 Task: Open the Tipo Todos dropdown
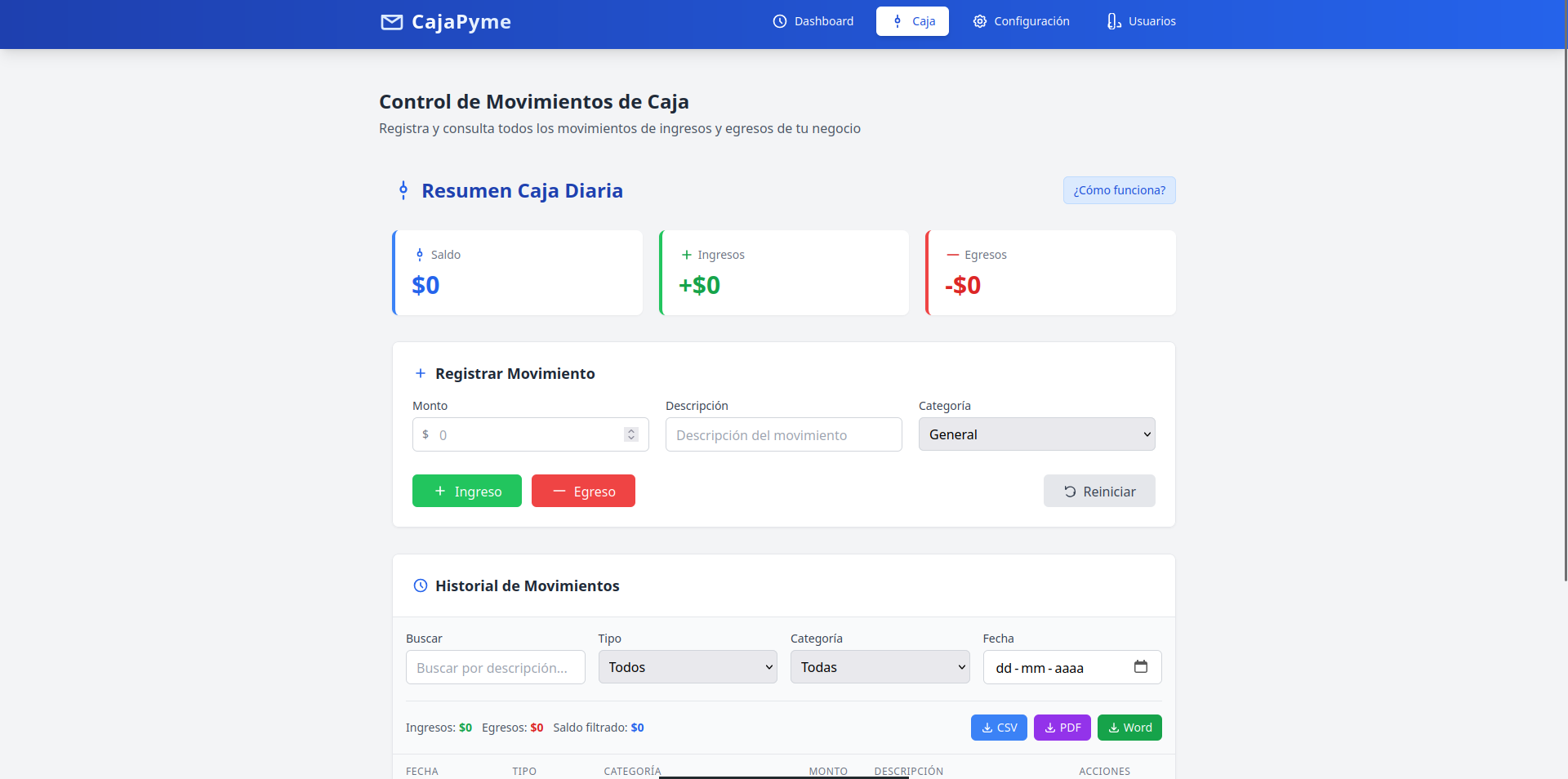click(x=688, y=667)
